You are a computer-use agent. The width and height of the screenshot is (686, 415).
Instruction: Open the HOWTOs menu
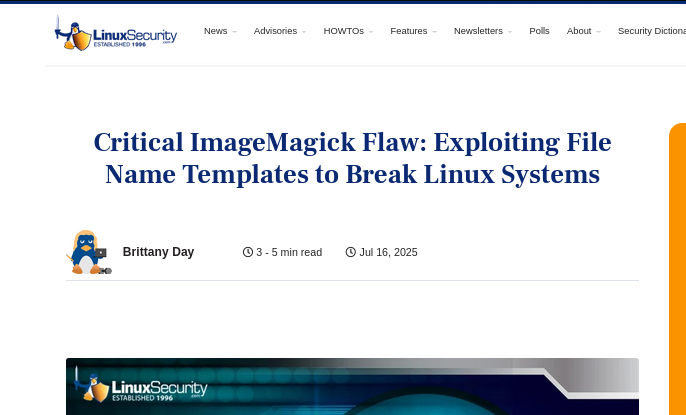(x=343, y=31)
